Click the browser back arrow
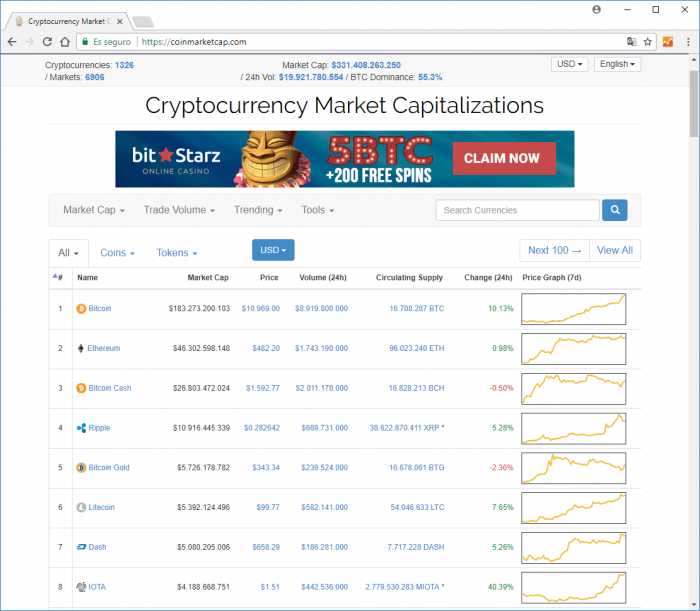 [12, 42]
